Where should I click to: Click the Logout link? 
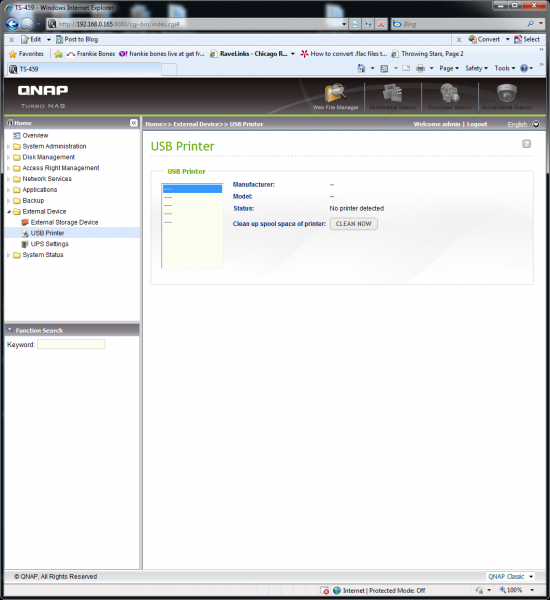point(477,124)
